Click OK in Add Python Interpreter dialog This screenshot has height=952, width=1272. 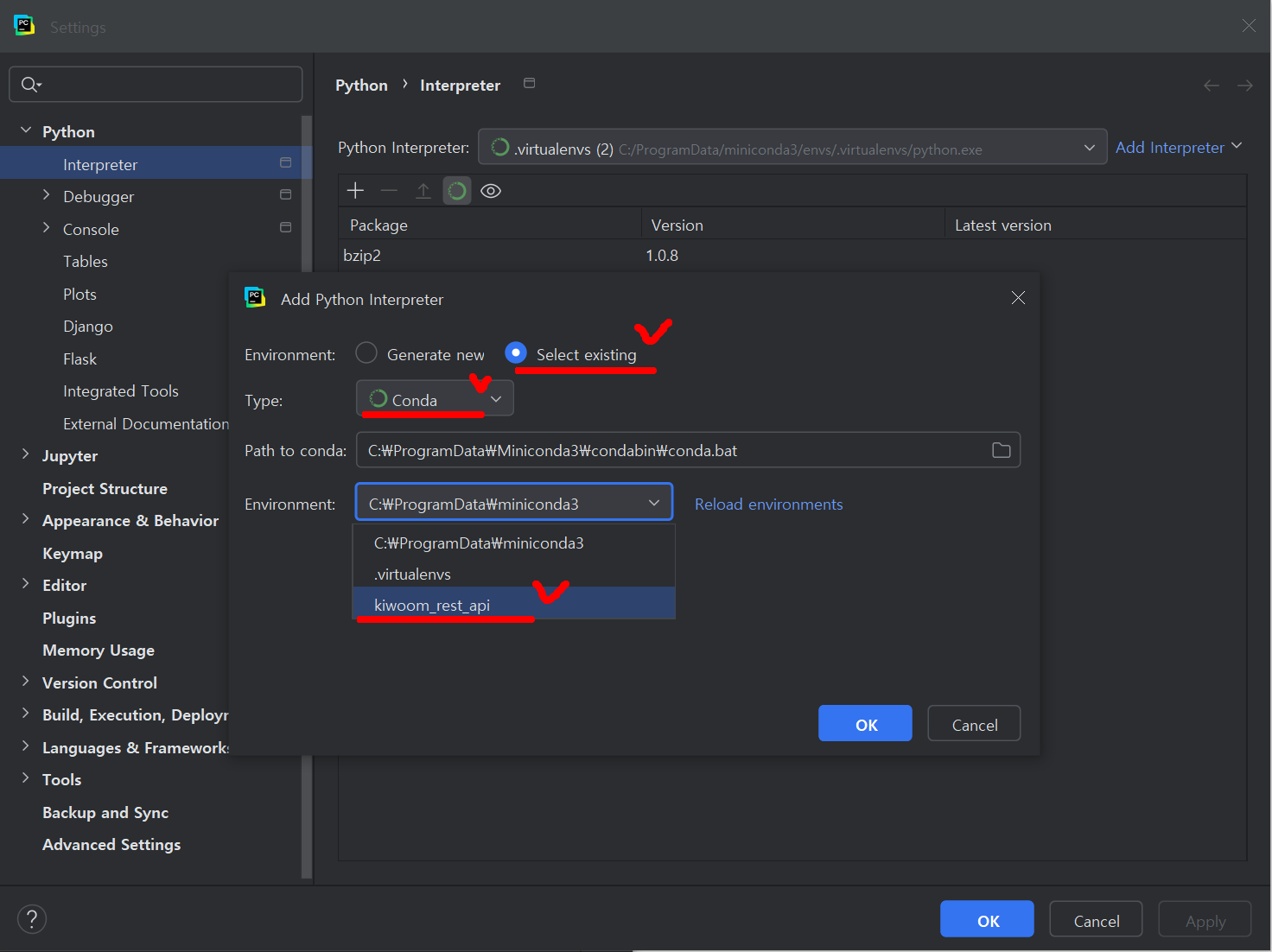865,724
